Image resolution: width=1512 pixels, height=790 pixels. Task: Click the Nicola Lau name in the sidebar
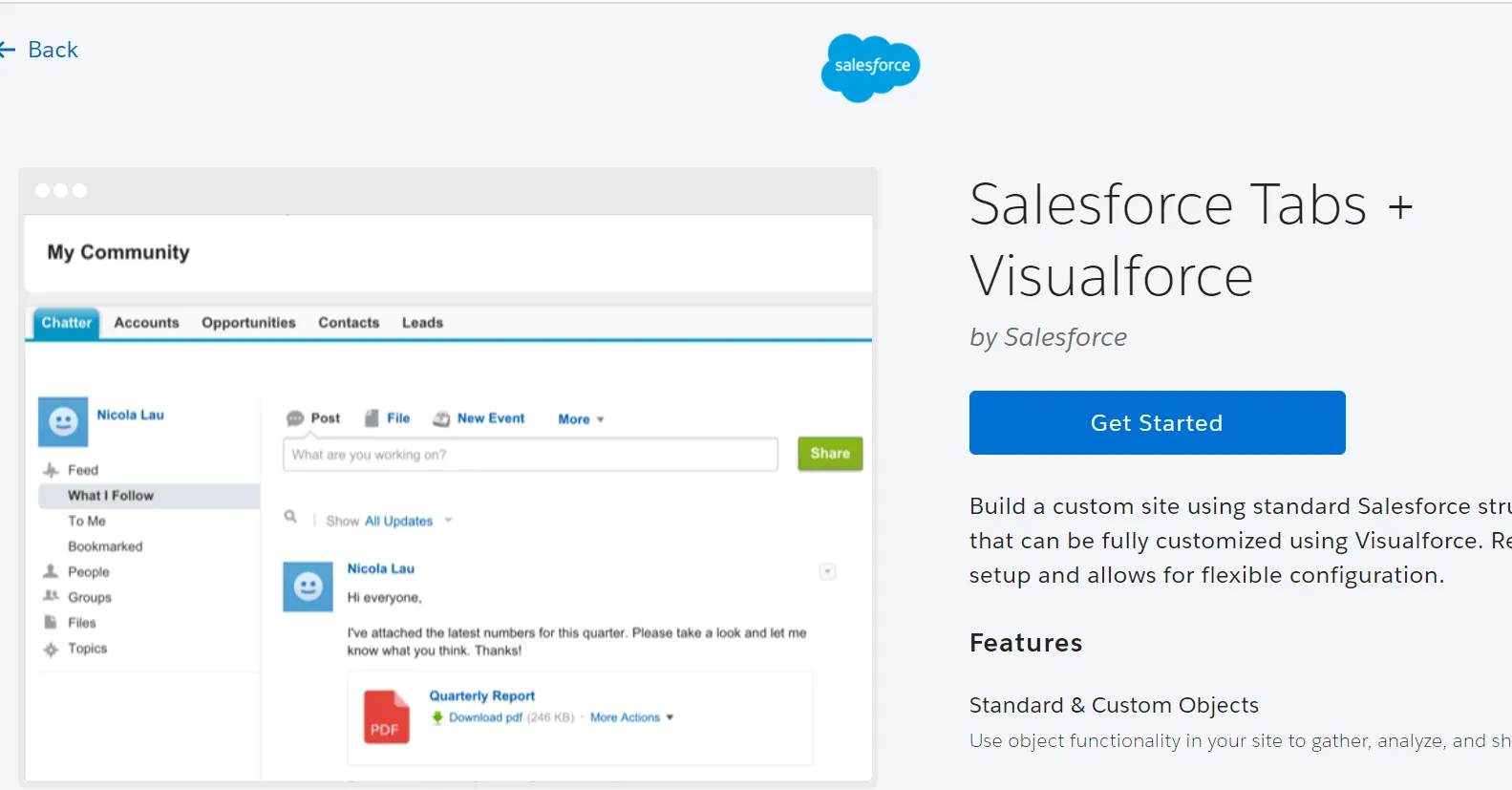130,415
